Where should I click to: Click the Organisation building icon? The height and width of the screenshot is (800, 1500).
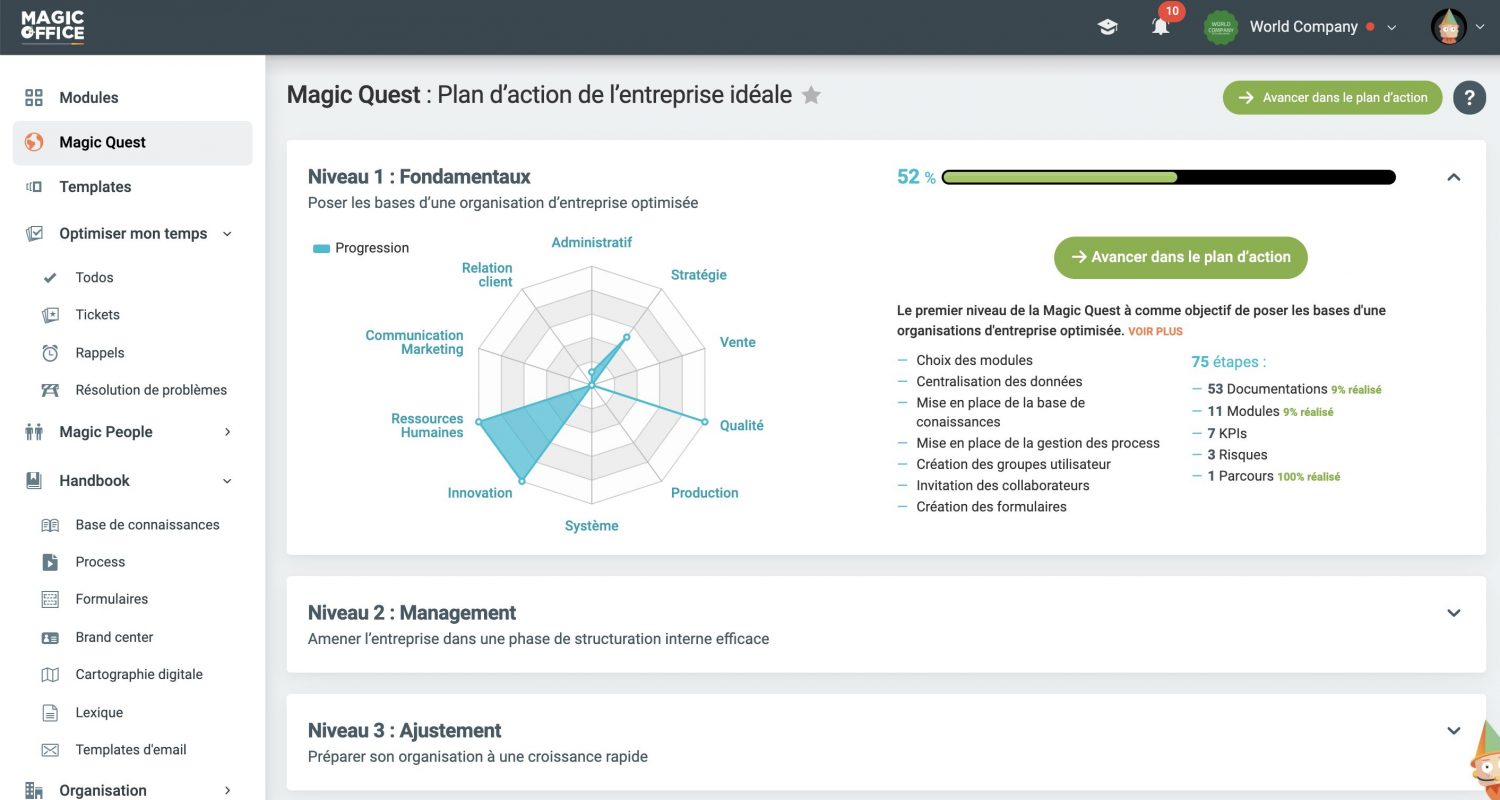click(34, 790)
